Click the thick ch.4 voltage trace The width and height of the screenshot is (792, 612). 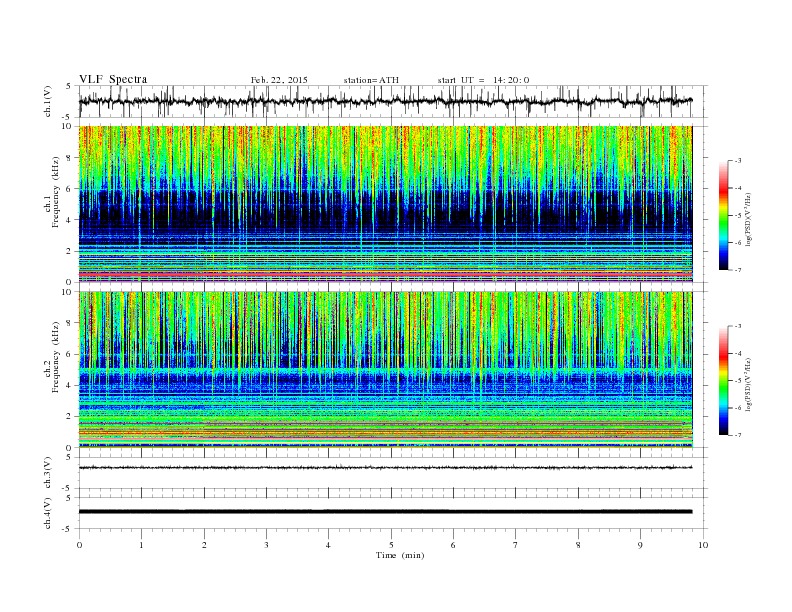coord(385,512)
